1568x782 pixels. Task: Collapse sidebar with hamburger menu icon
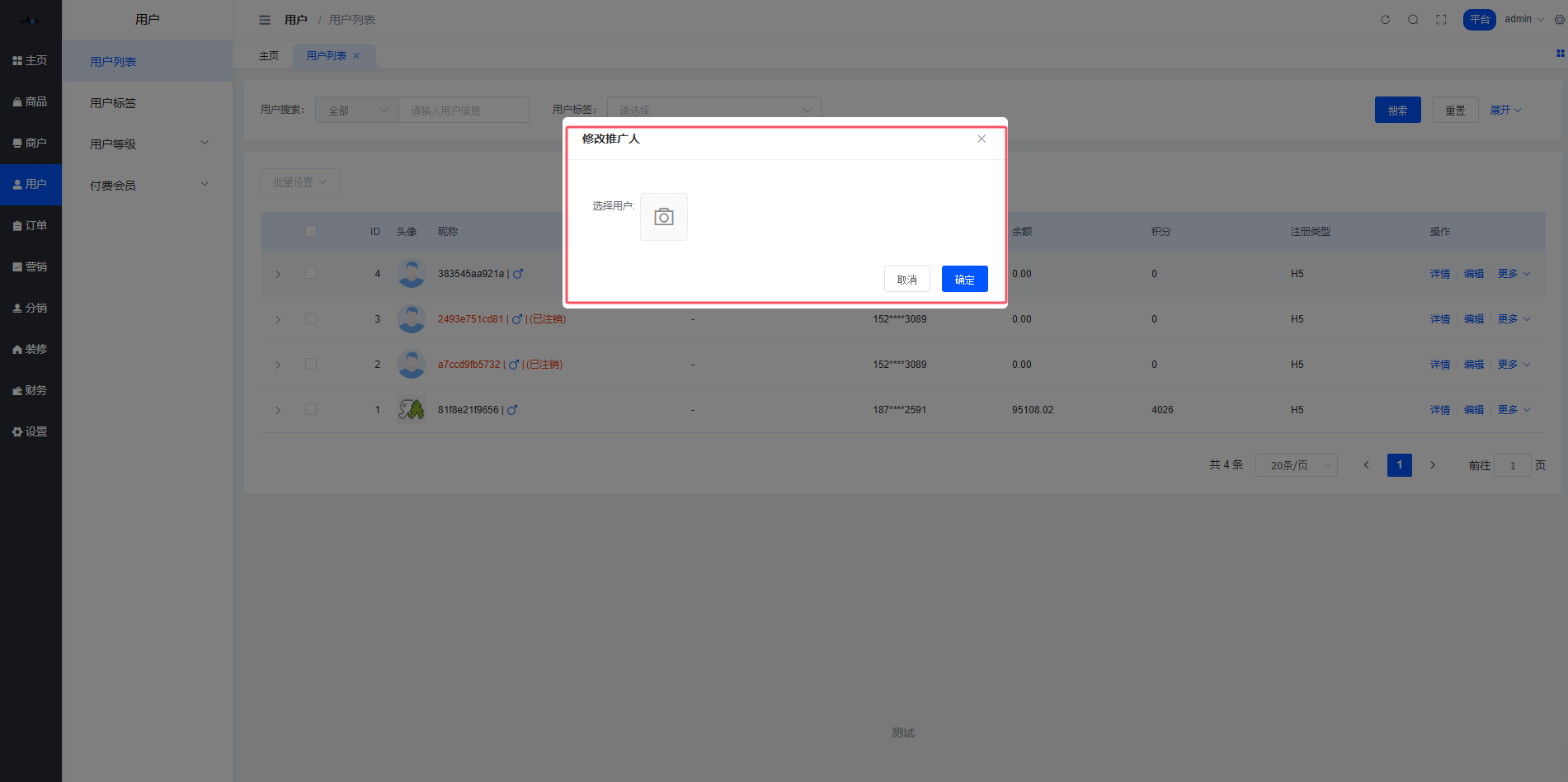pyautogui.click(x=265, y=20)
